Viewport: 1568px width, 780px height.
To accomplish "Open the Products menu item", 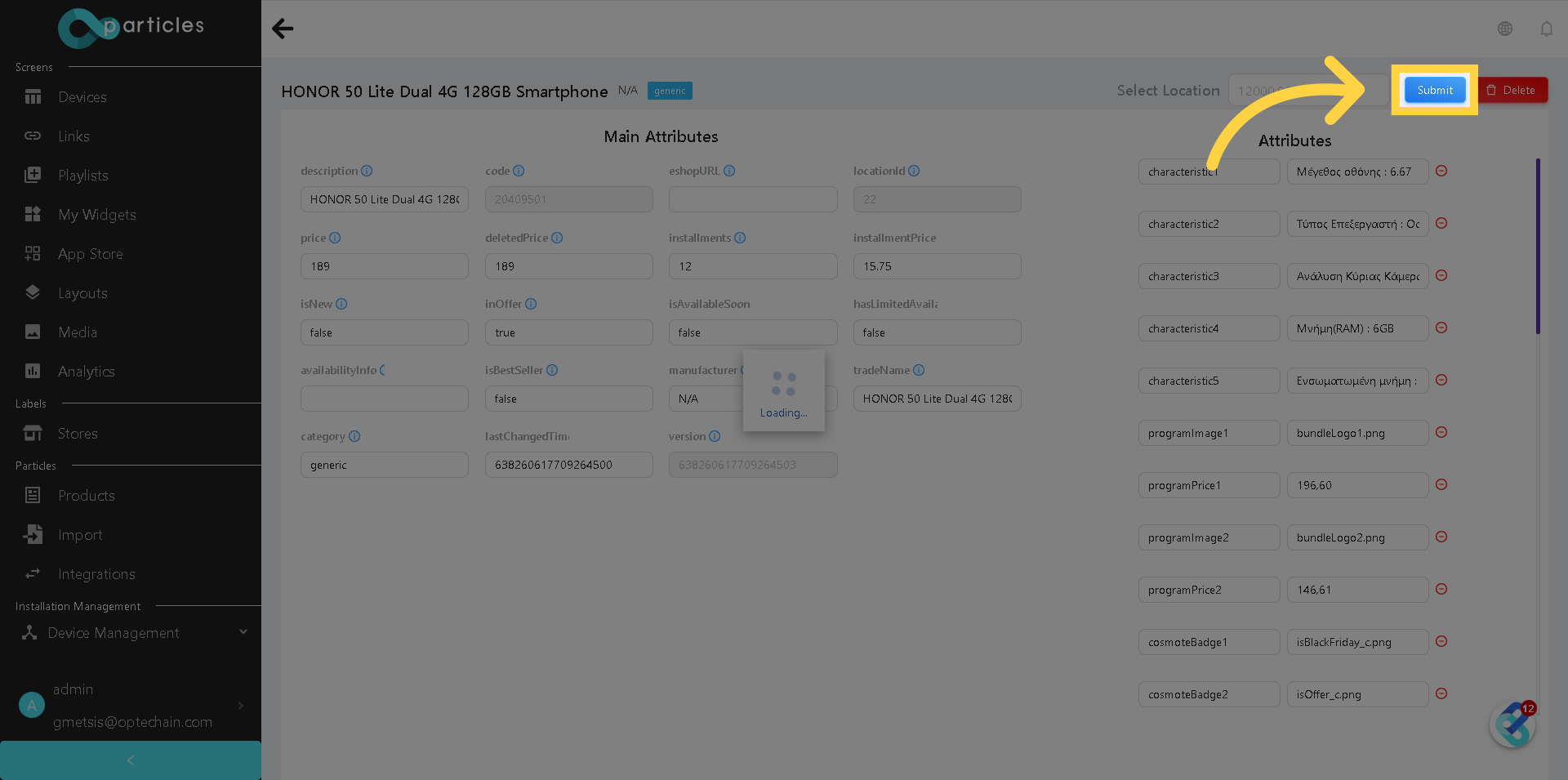I will (86, 496).
